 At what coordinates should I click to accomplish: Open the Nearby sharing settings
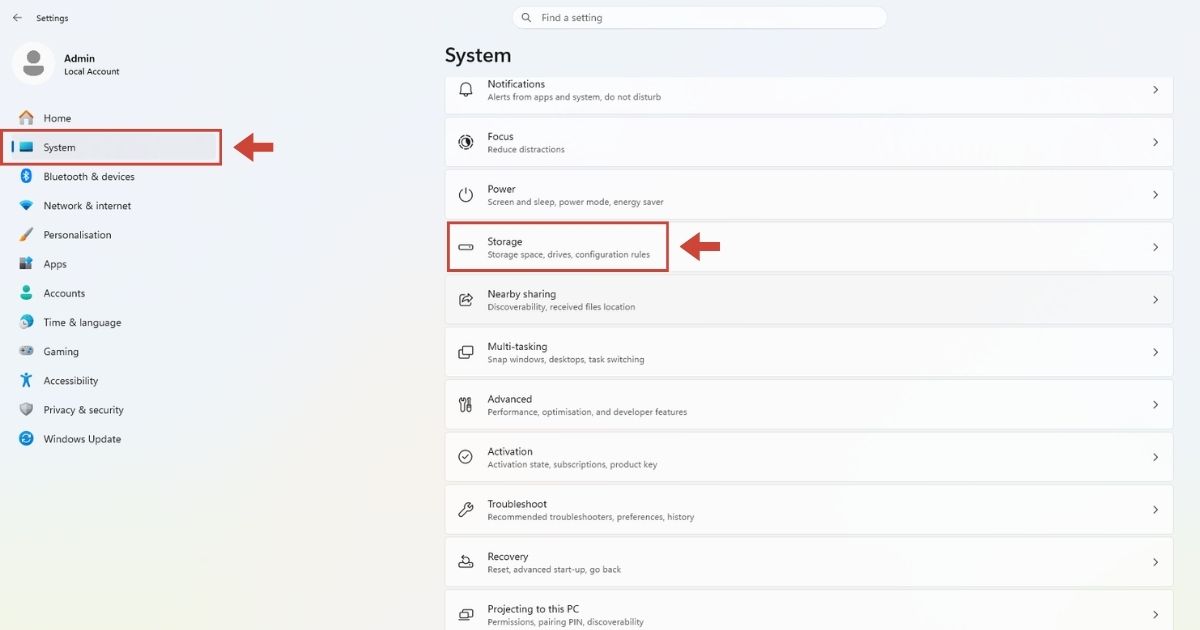pyautogui.click(x=809, y=300)
